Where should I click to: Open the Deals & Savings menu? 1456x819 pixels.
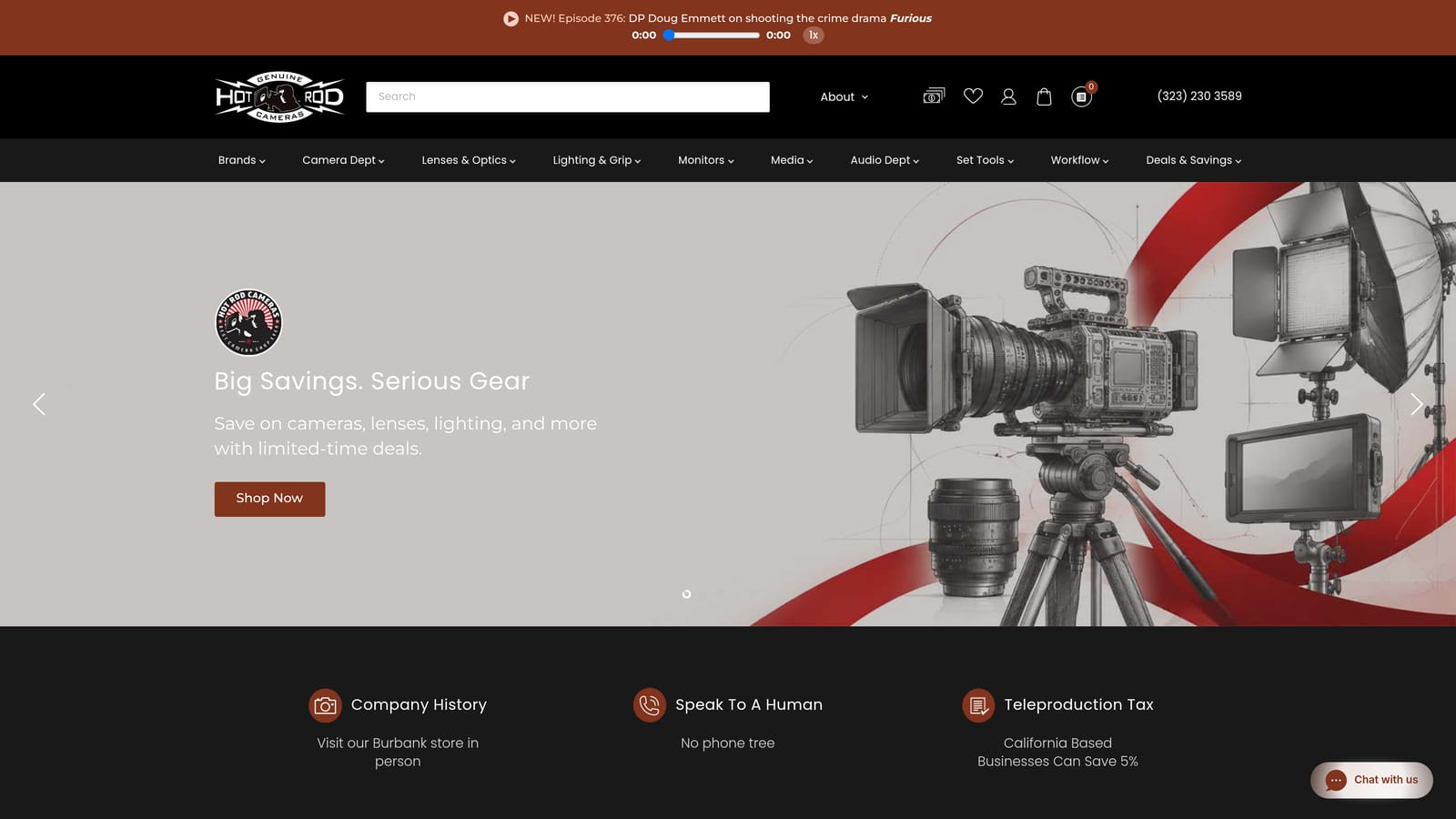[x=1193, y=160]
